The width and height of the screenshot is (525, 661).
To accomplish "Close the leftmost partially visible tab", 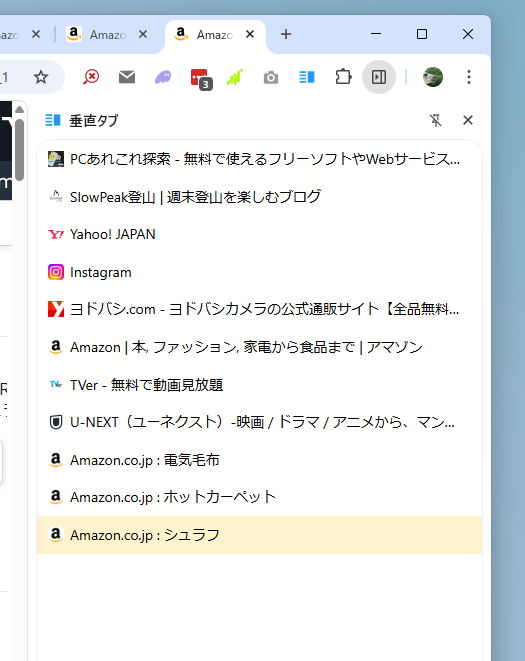I will click(x=36, y=34).
